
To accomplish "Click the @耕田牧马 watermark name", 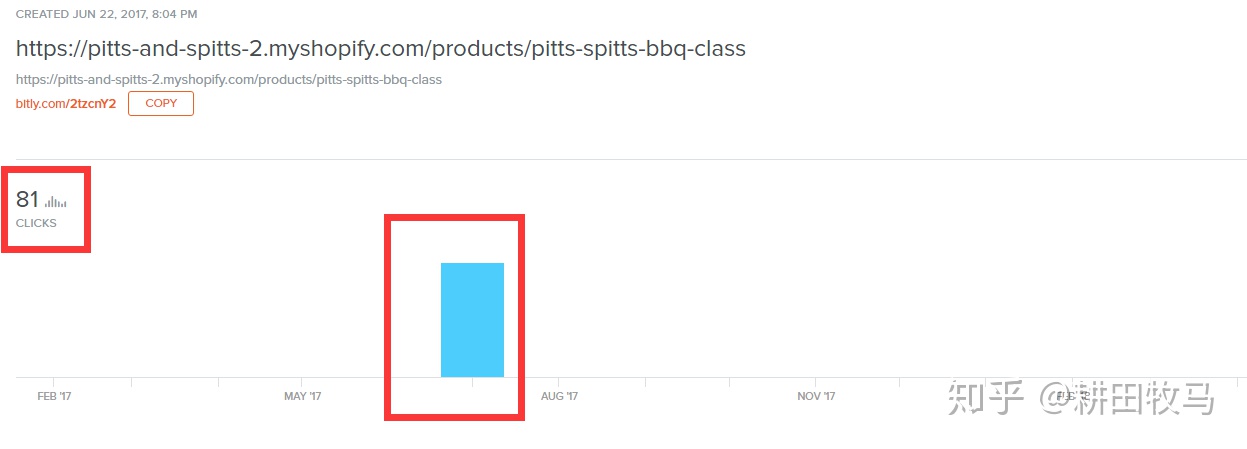I will [1127, 398].
